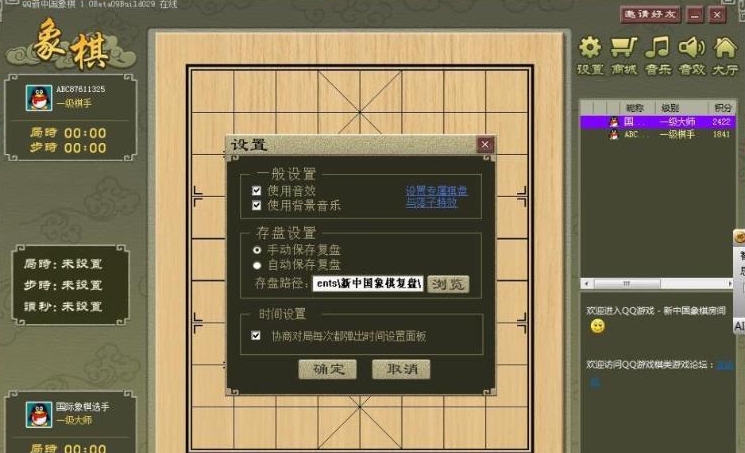Click the 存盘路径 path input field

pos(368,284)
